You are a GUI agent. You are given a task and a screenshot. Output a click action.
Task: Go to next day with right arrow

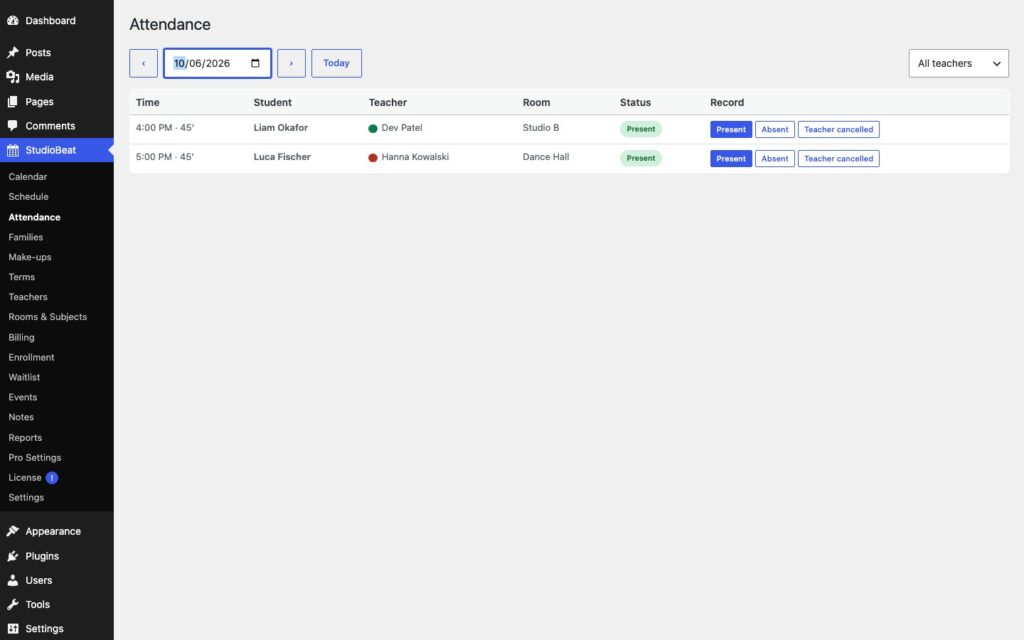pos(291,63)
